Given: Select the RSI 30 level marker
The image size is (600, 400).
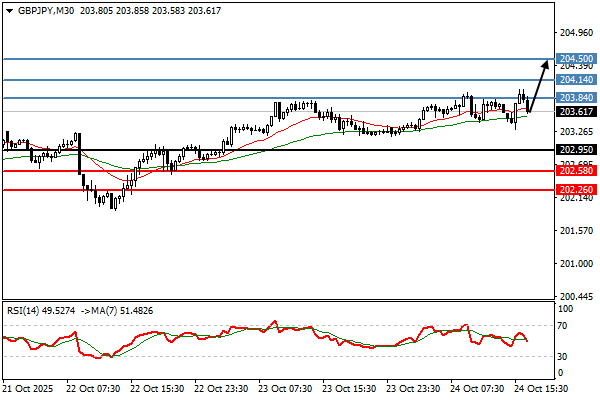Looking at the screenshot, I should (564, 356).
